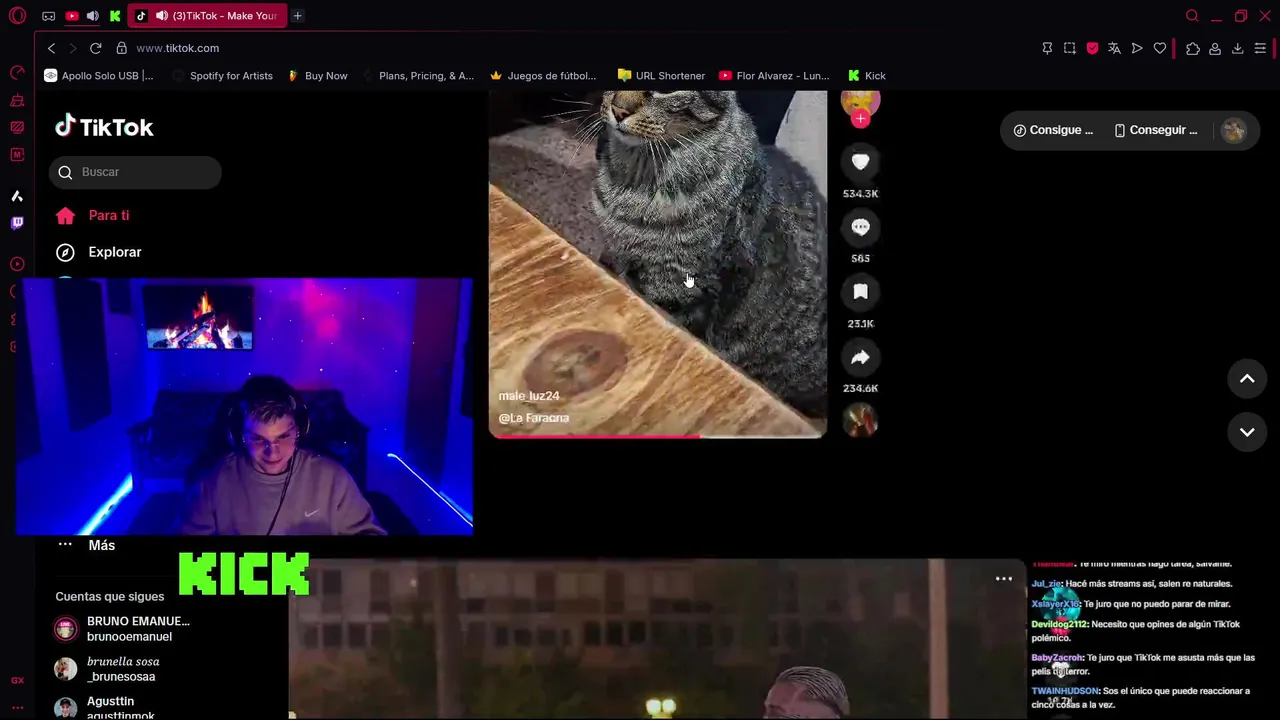Go to the next video with down chevron
Screen dimensions: 1280x720
tap(1247, 432)
